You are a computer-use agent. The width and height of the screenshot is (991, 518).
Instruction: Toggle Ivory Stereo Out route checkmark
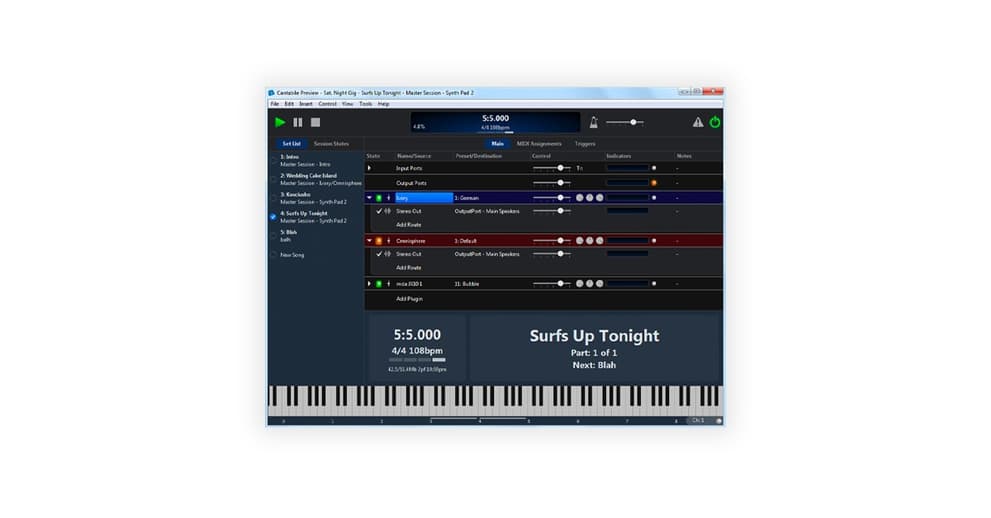379,211
